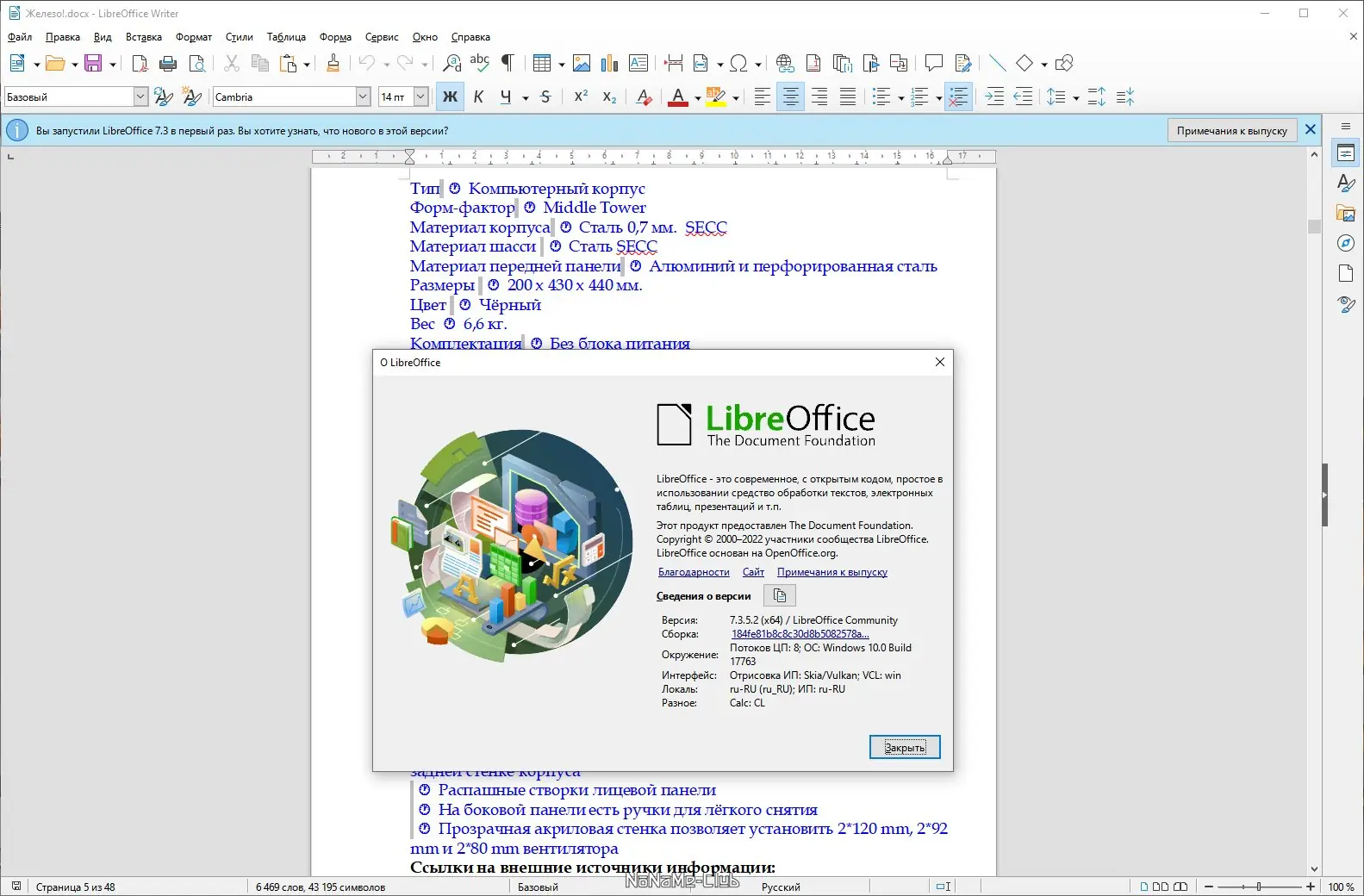Viewport: 1364px width, 896px height.
Task: Expand the paragraph style dropdown showing Базовый
Action: click(x=140, y=97)
